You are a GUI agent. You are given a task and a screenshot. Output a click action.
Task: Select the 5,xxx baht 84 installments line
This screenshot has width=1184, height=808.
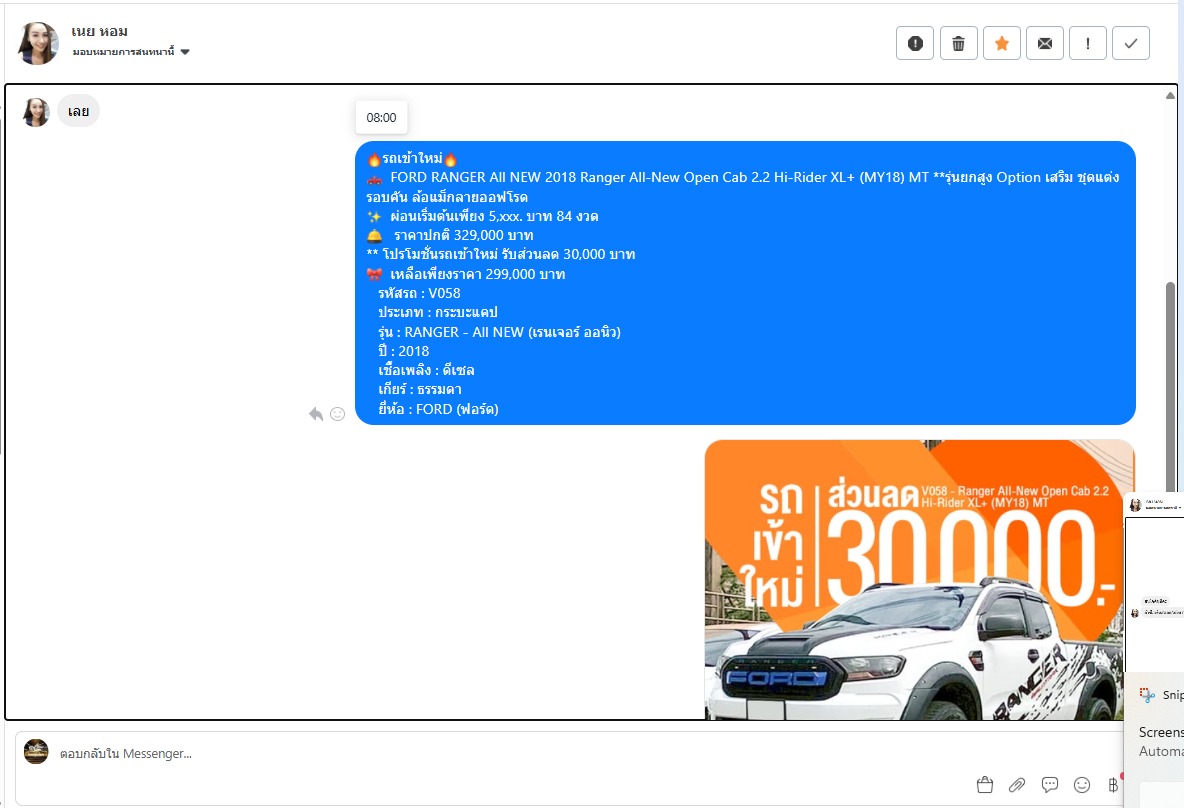[483, 216]
